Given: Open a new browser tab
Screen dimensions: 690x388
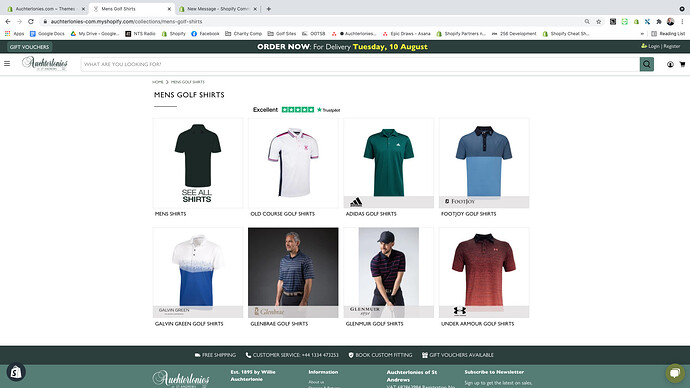Looking at the screenshot, I should click(x=268, y=9).
